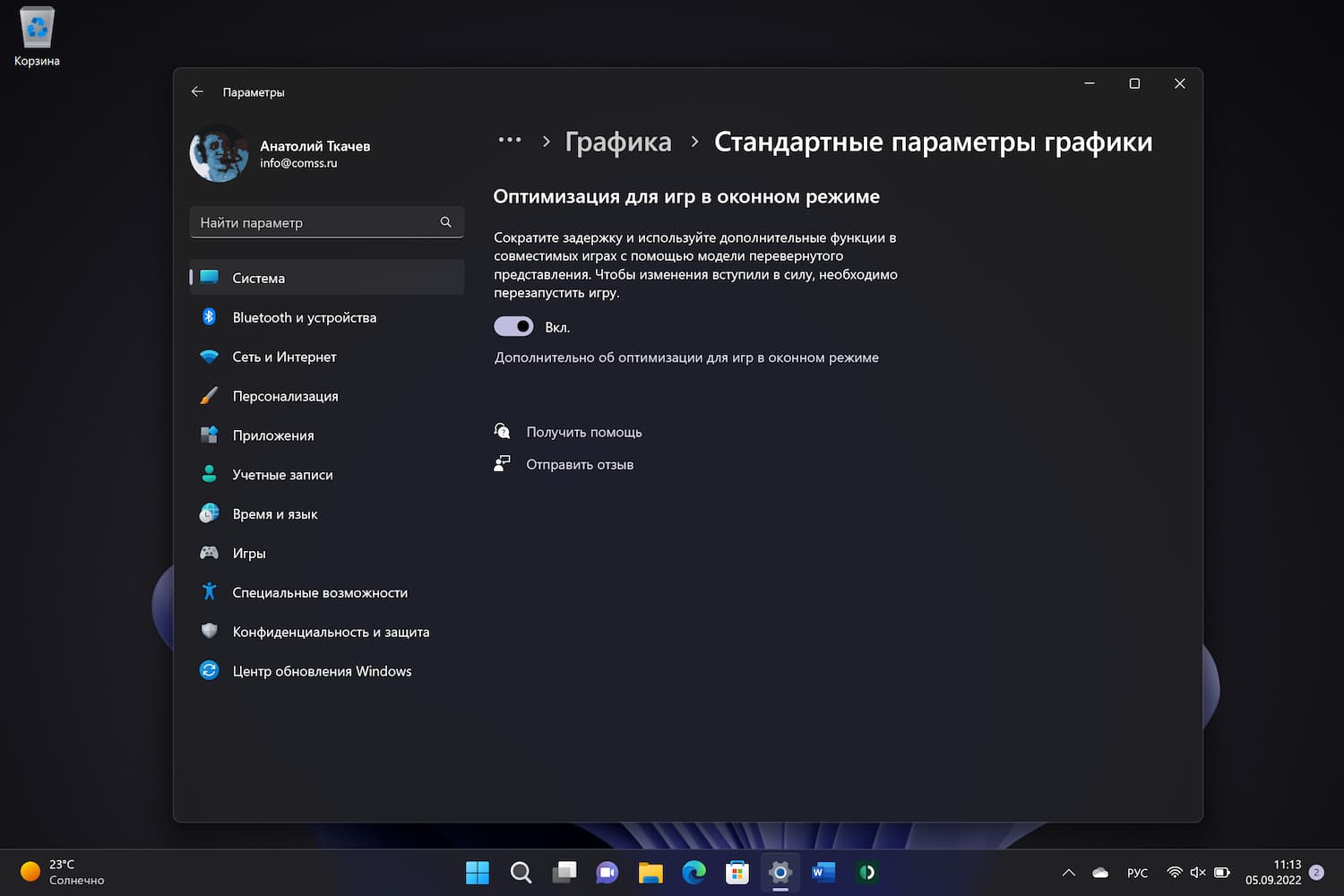This screenshot has width=1344, height=896.
Task: Click the Отправить отзыв feedback link
Action: click(x=579, y=464)
